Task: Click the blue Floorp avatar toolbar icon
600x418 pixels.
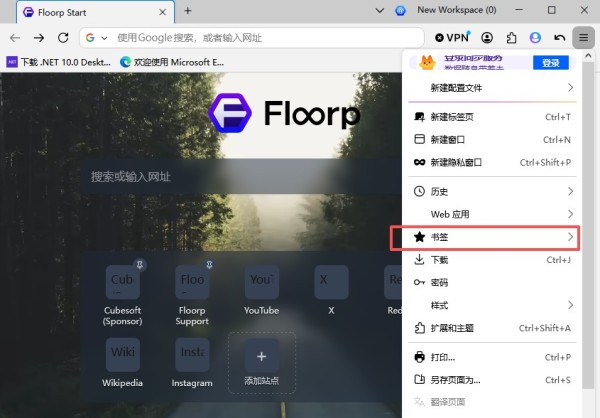Action: point(535,38)
